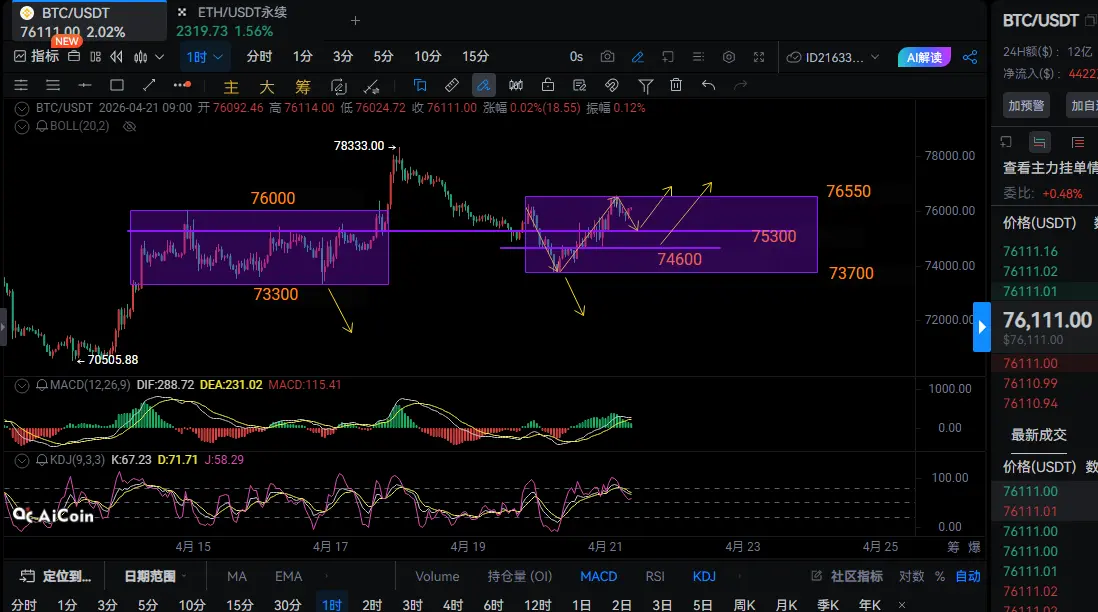Toggle the MACD indicator in bottom bar
This screenshot has width=1098, height=612.
599,576
